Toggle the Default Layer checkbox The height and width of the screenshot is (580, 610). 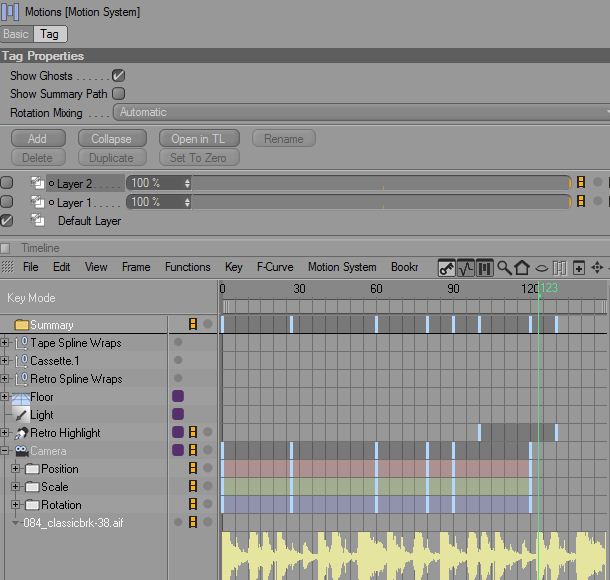click(7, 221)
